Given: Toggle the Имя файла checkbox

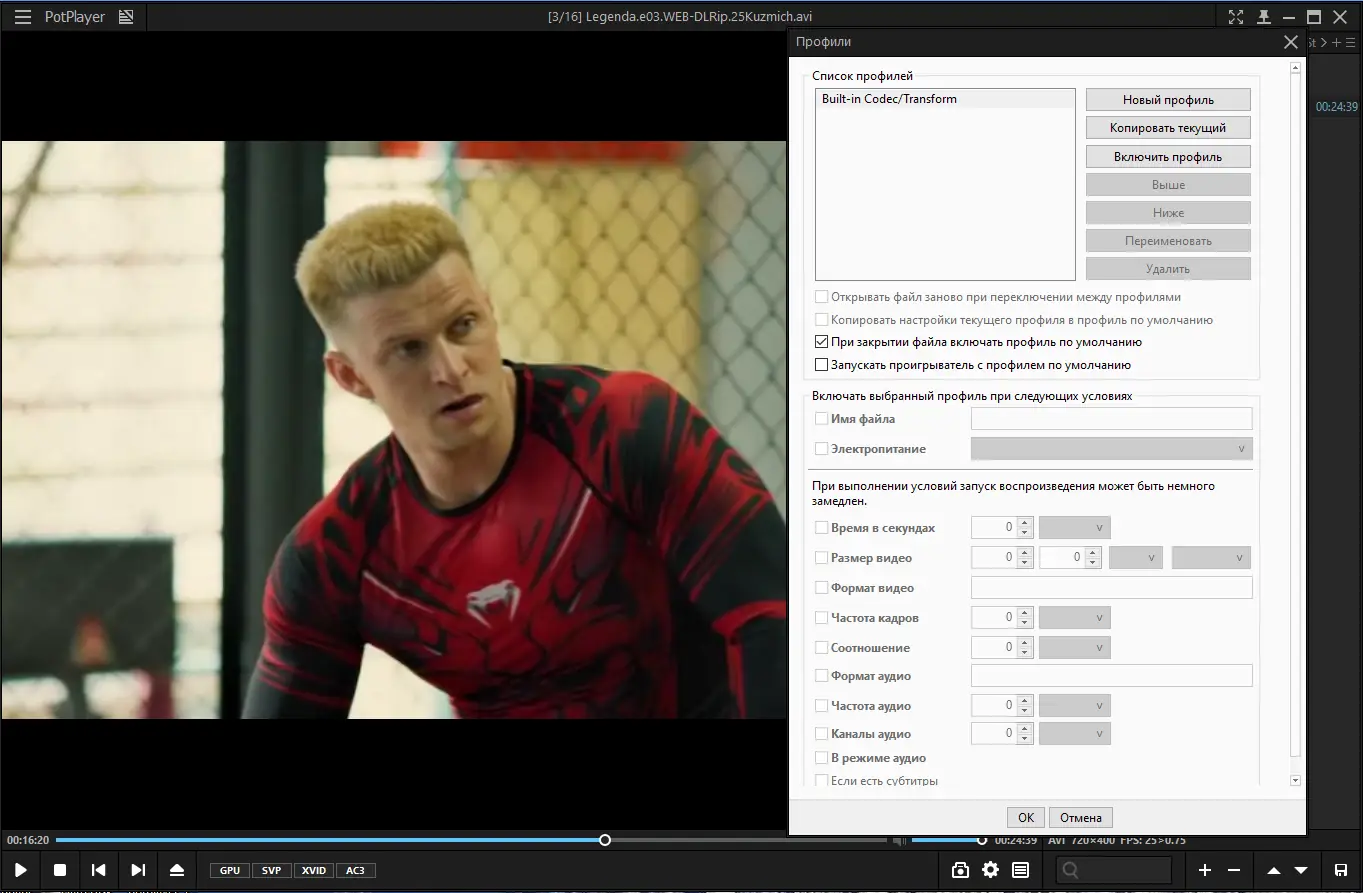Looking at the screenshot, I should (x=822, y=419).
